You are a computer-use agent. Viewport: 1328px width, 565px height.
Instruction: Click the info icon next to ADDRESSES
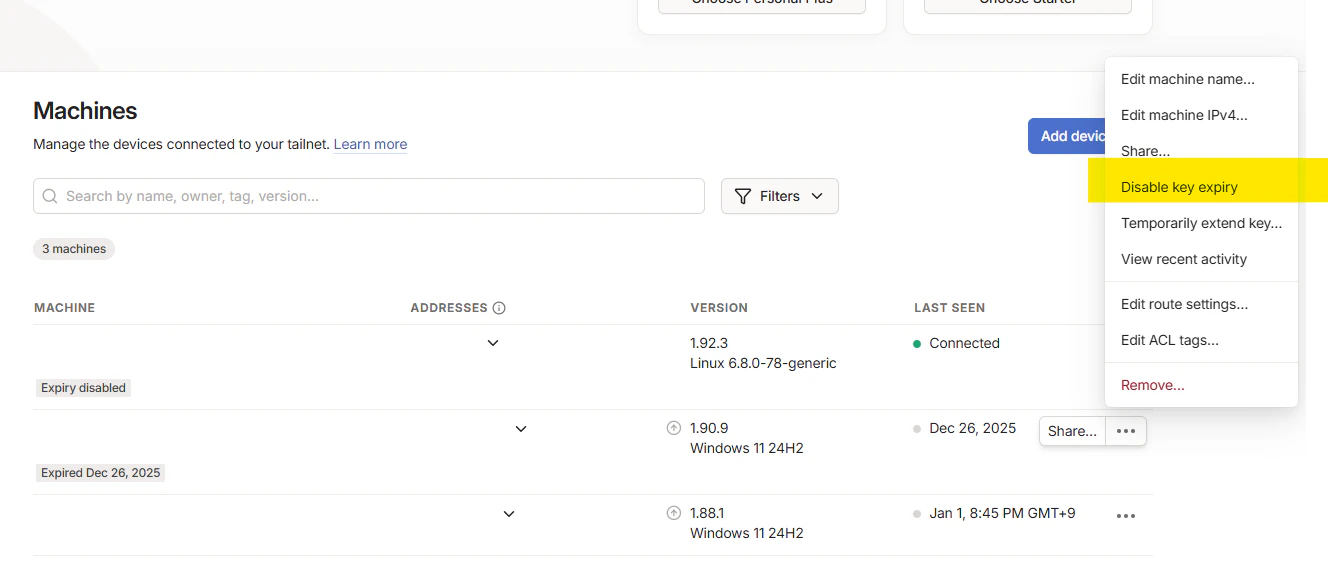tap(499, 308)
